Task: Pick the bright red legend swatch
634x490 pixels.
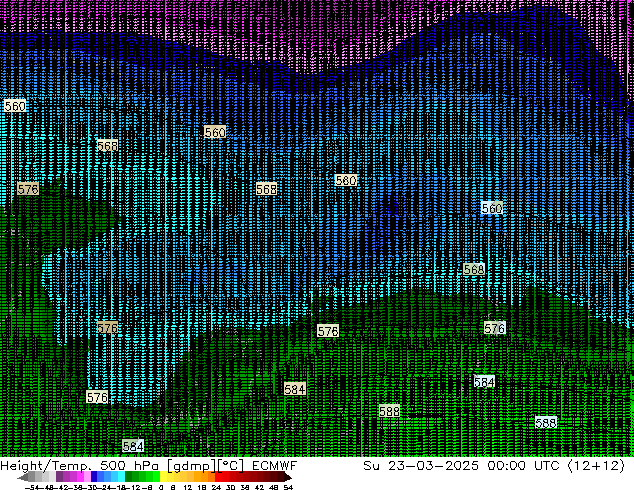Action: click(218, 477)
